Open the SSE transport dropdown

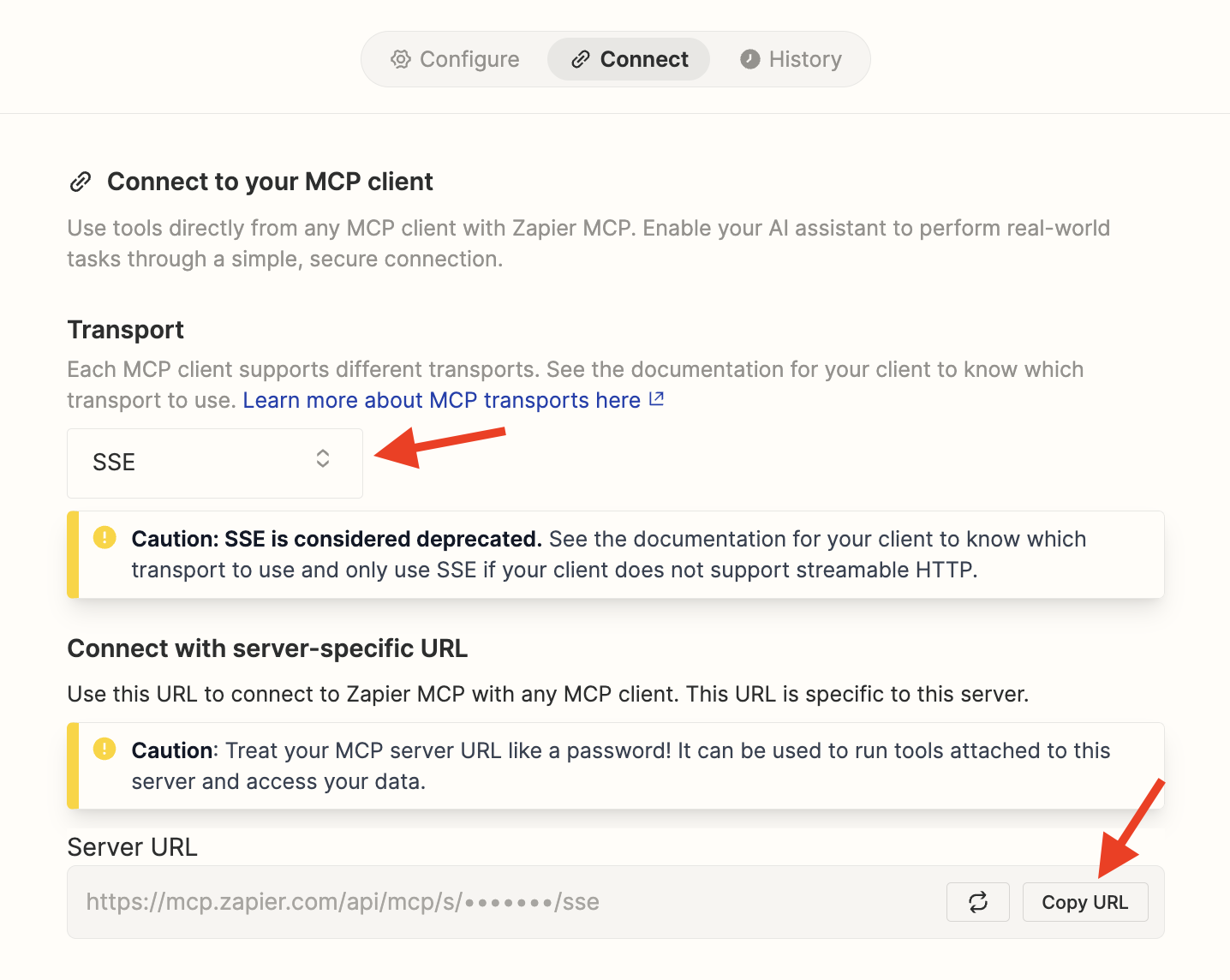[x=215, y=463]
